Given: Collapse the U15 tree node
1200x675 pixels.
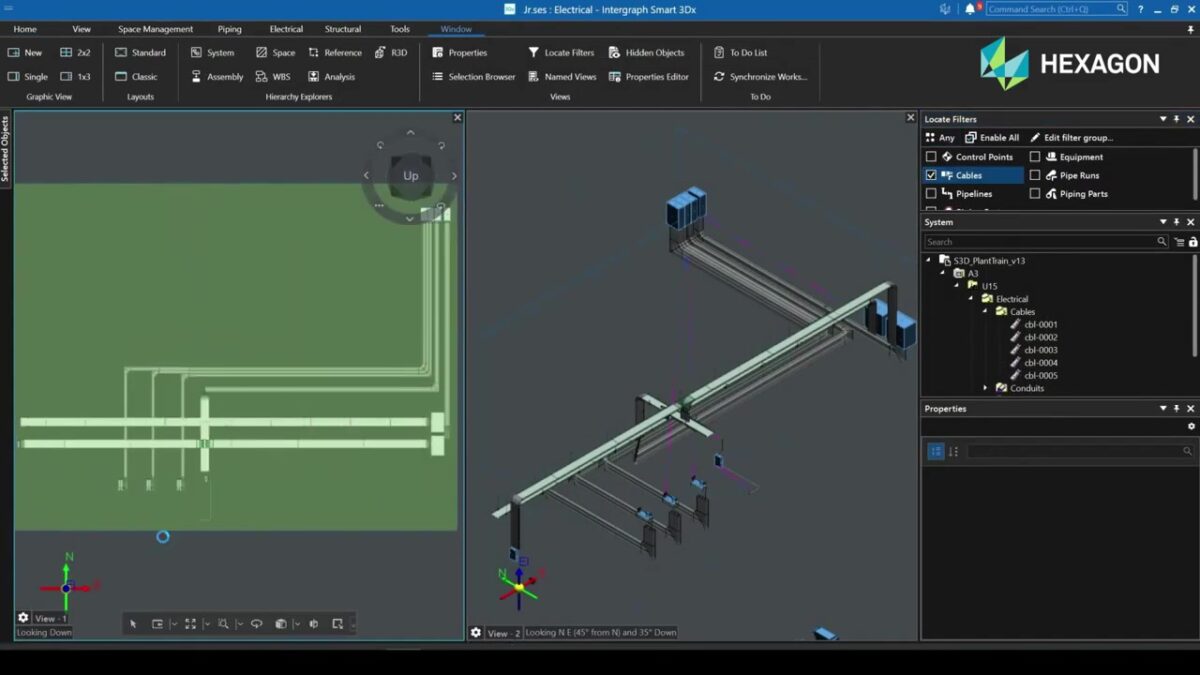Looking at the screenshot, I should pos(956,286).
